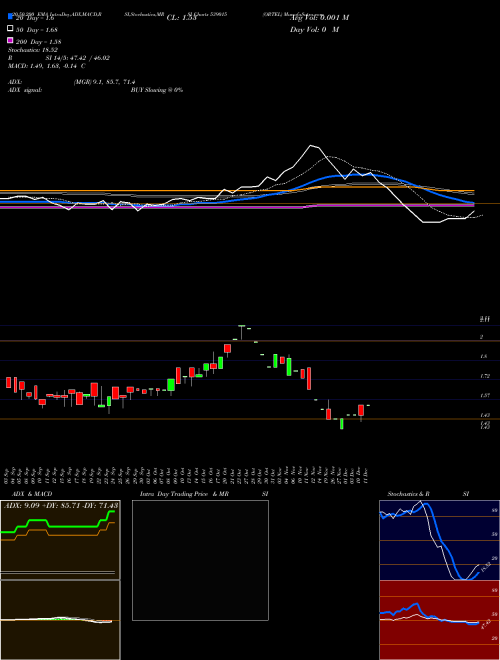This screenshot has height=660, width=500.
Task: Click the 'SI 14/5: 47.42 / 46.02' value
Action: click(77, 58)
